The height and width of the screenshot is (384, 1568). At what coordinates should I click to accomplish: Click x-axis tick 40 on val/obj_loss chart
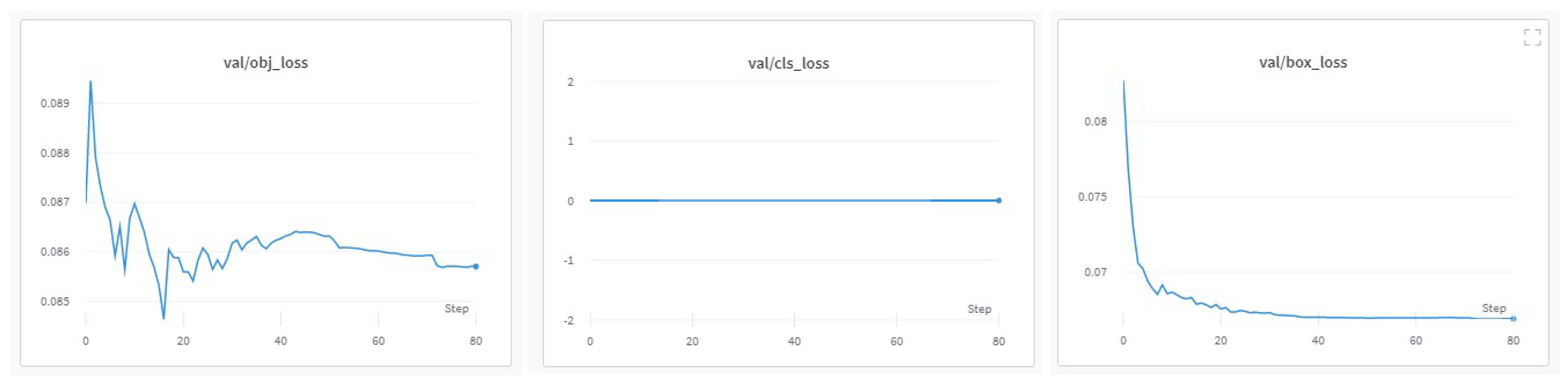click(281, 341)
